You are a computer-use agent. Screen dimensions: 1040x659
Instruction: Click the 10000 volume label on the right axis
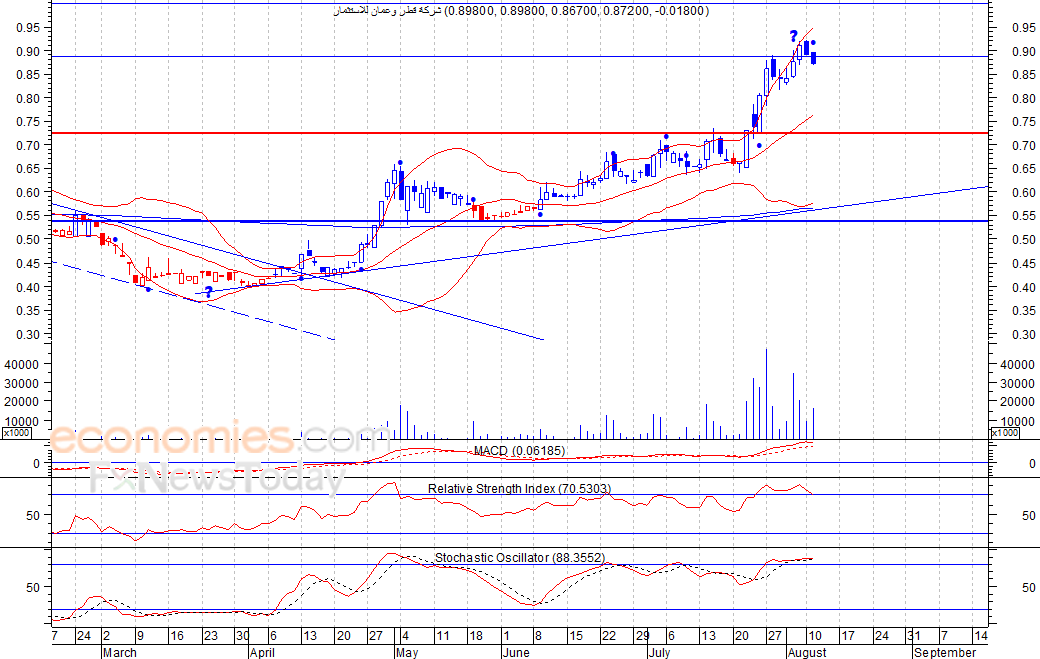point(1017,421)
